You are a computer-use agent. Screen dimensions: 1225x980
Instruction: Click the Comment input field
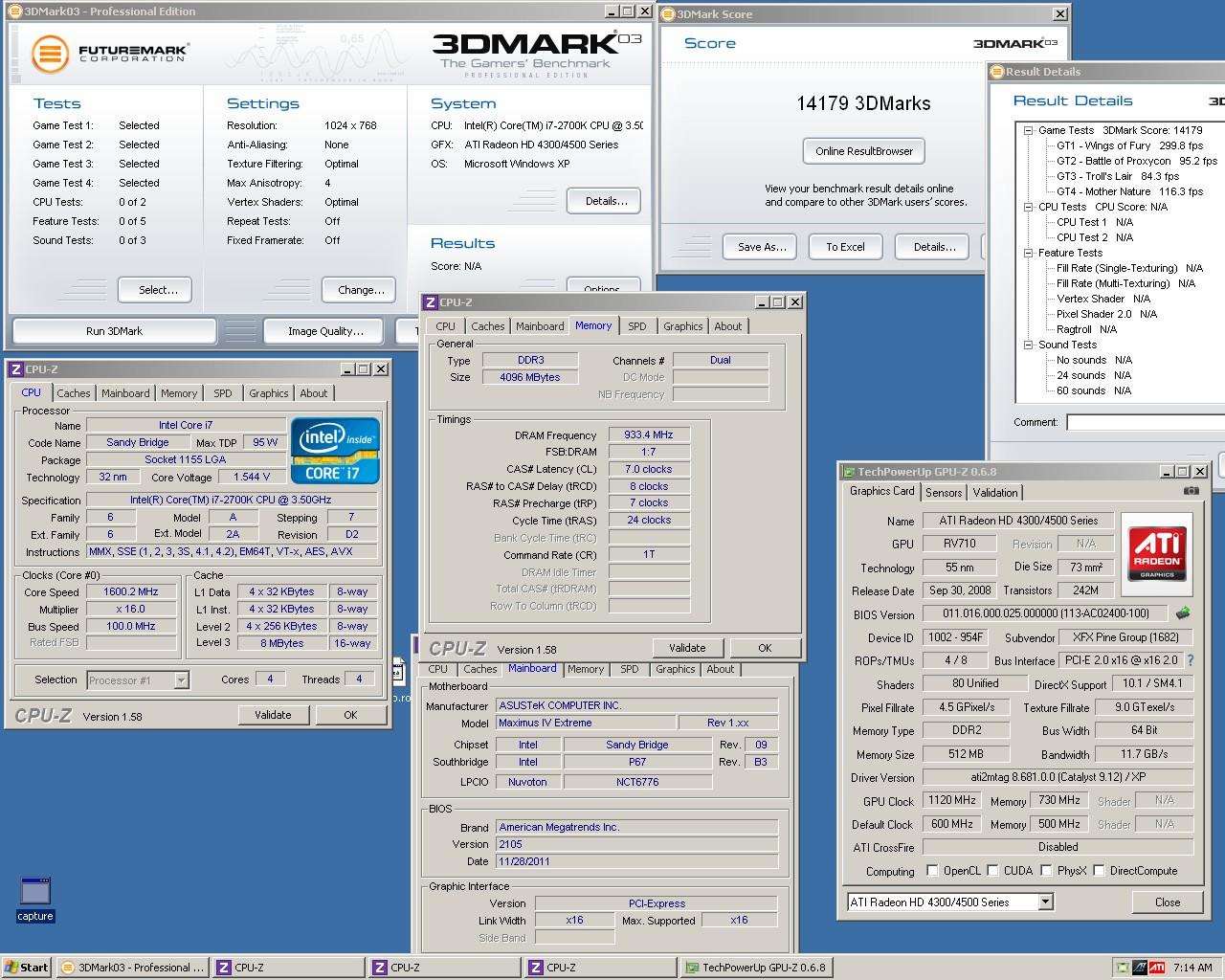coord(1146,422)
